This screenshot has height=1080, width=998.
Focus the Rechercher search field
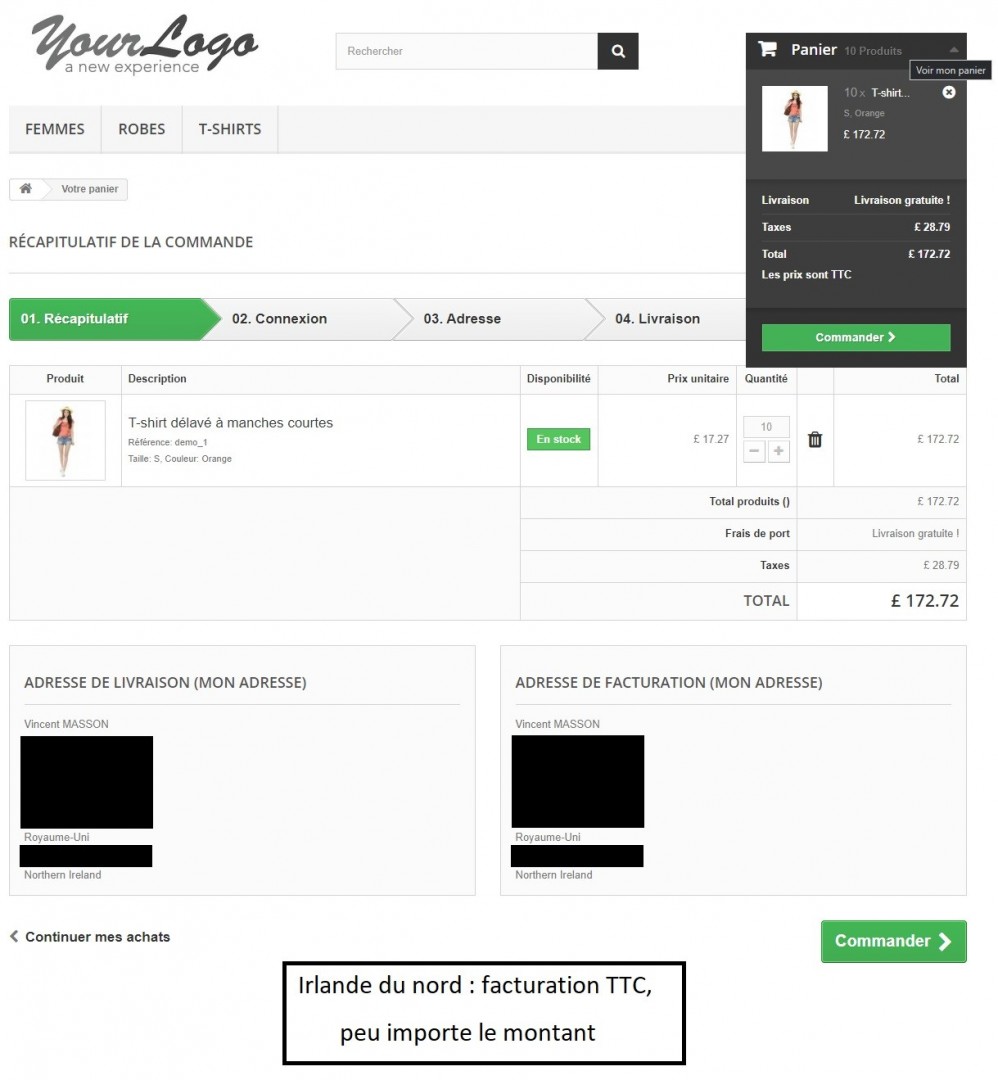466,51
